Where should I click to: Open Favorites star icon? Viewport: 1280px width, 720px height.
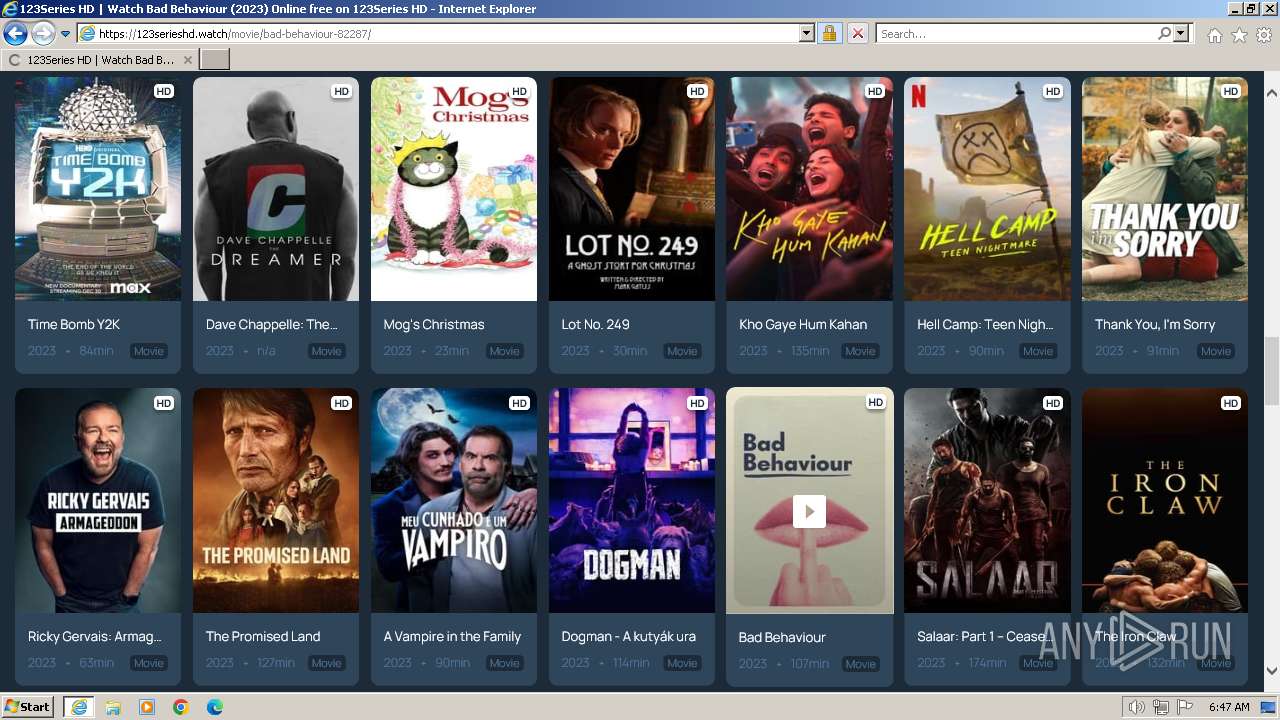[1239, 35]
